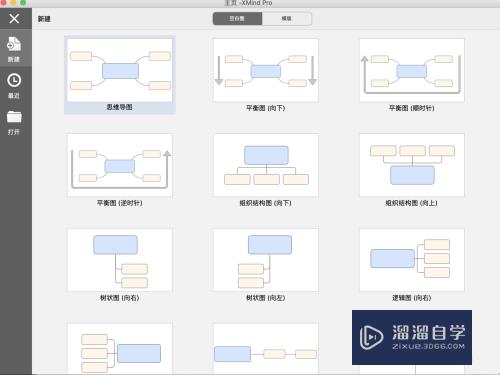
Task: Switch to the 模板 (Templates) tab
Action: click(x=287, y=19)
